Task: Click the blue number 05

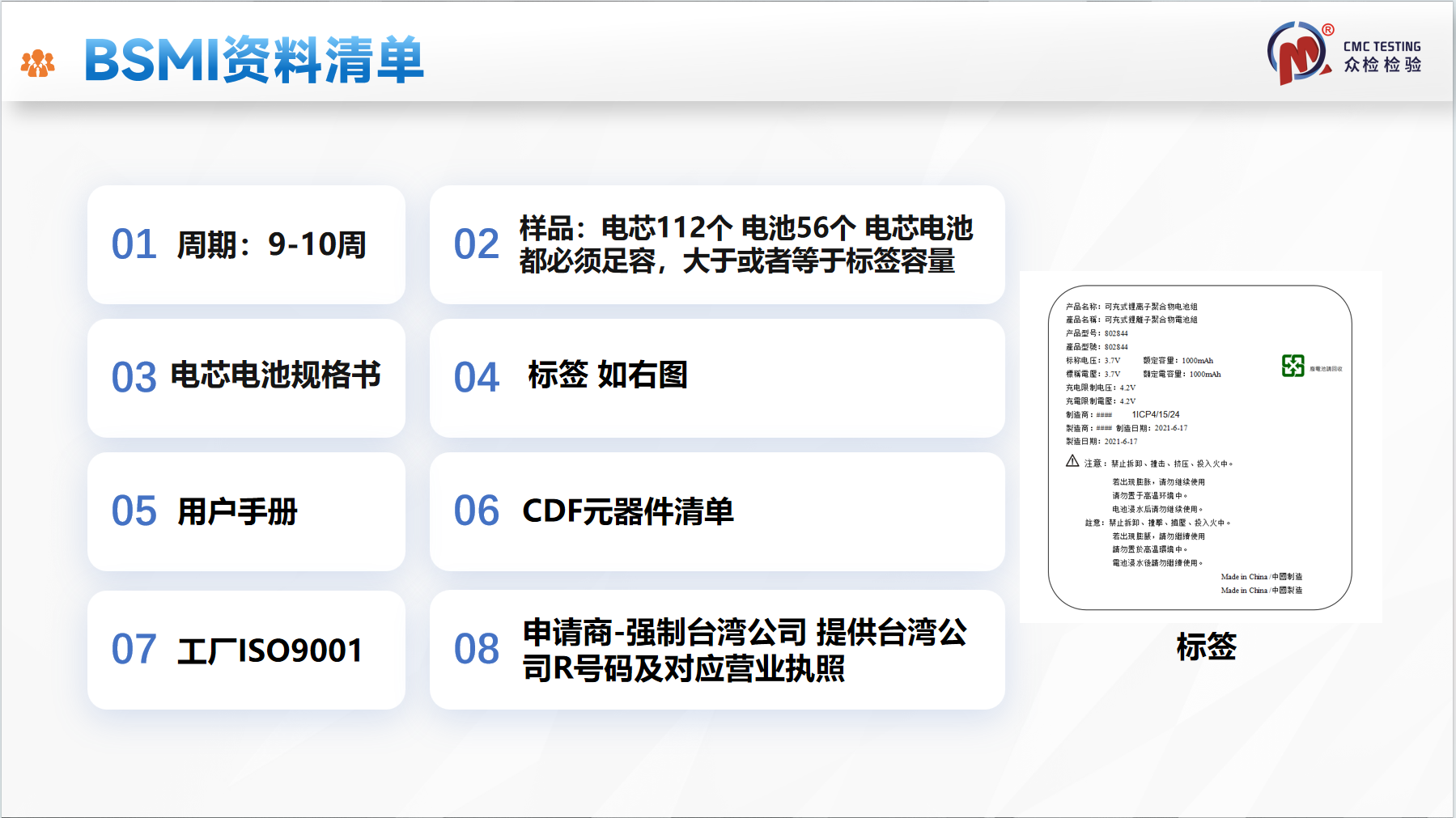Action: [x=134, y=511]
